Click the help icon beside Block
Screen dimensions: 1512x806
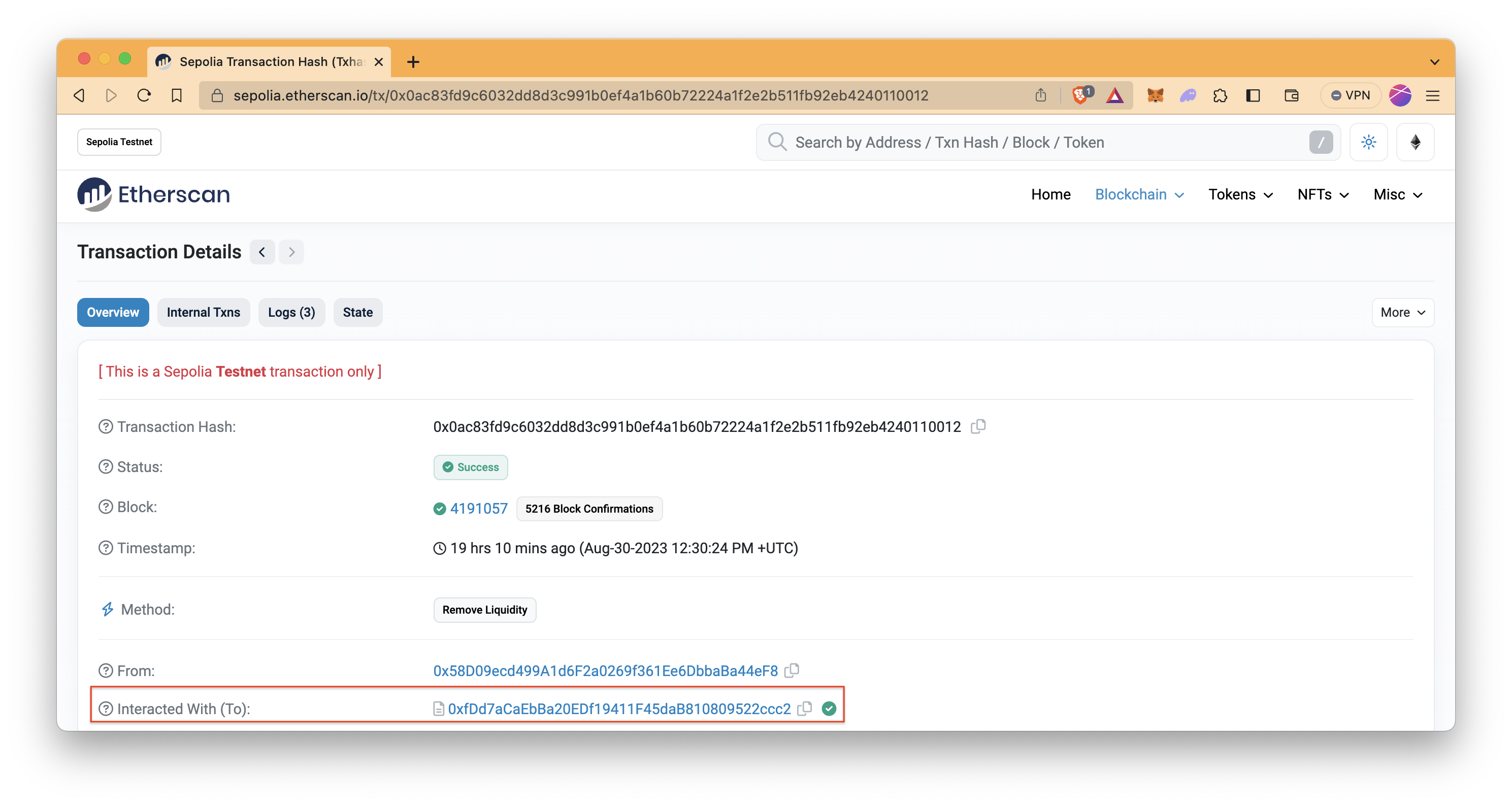click(106, 507)
